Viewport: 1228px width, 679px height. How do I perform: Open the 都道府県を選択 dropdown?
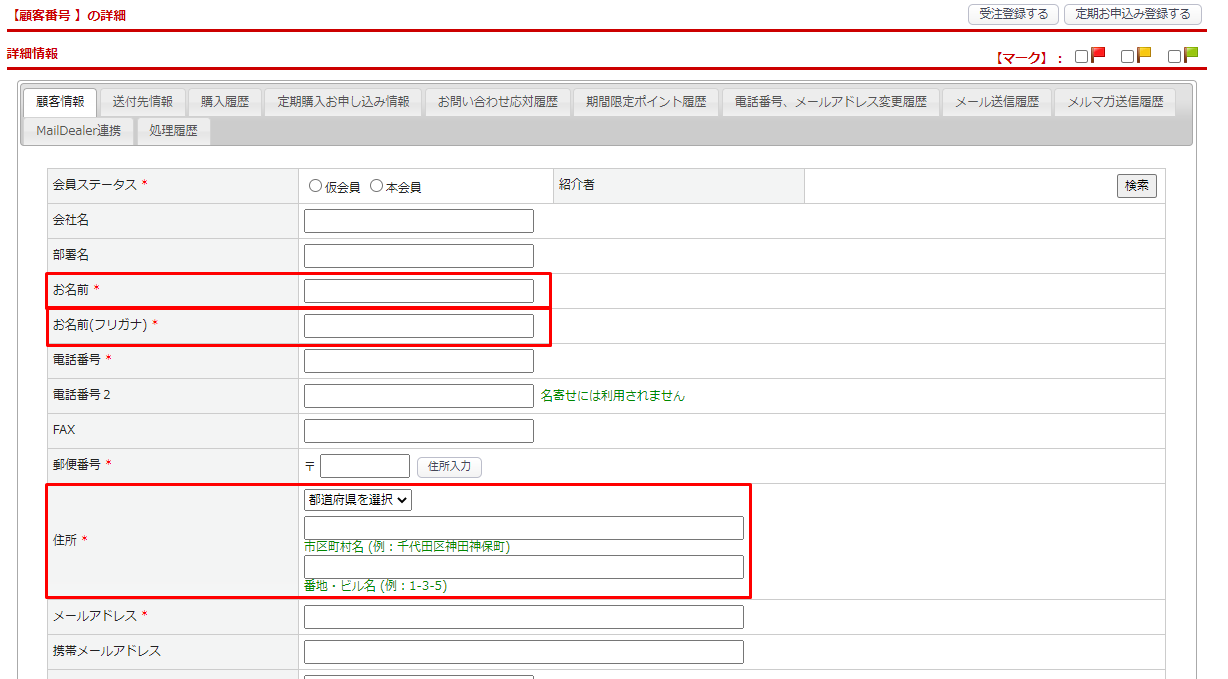(358, 500)
